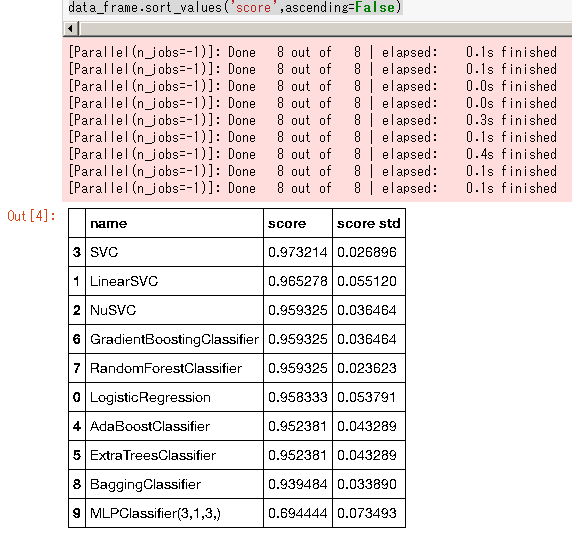Image resolution: width=572 pixels, height=534 pixels.
Task: Click the 'score std' column header
Action: point(369,223)
